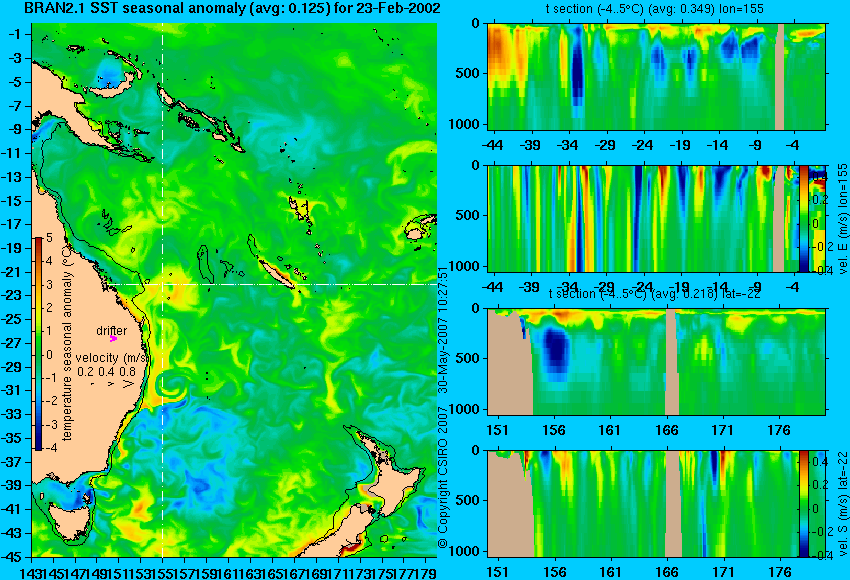Click the horizontal dashed white line at latitude -22
850x580 pixels.
click(273, 284)
